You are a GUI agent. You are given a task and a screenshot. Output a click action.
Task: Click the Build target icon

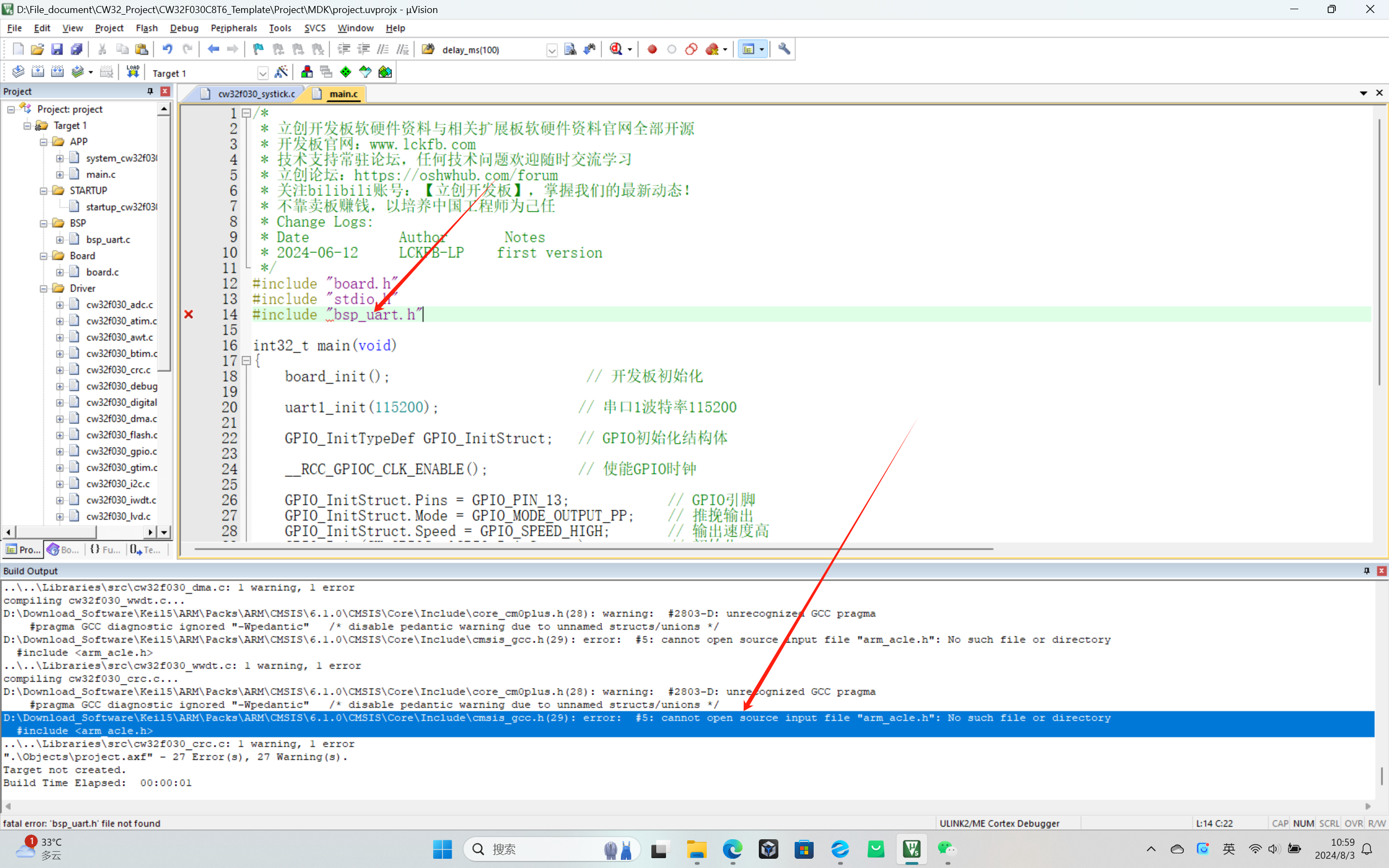click(37, 72)
